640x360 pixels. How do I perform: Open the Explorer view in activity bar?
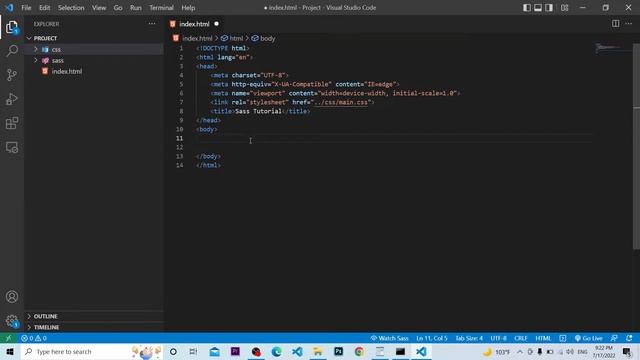tap(12, 27)
